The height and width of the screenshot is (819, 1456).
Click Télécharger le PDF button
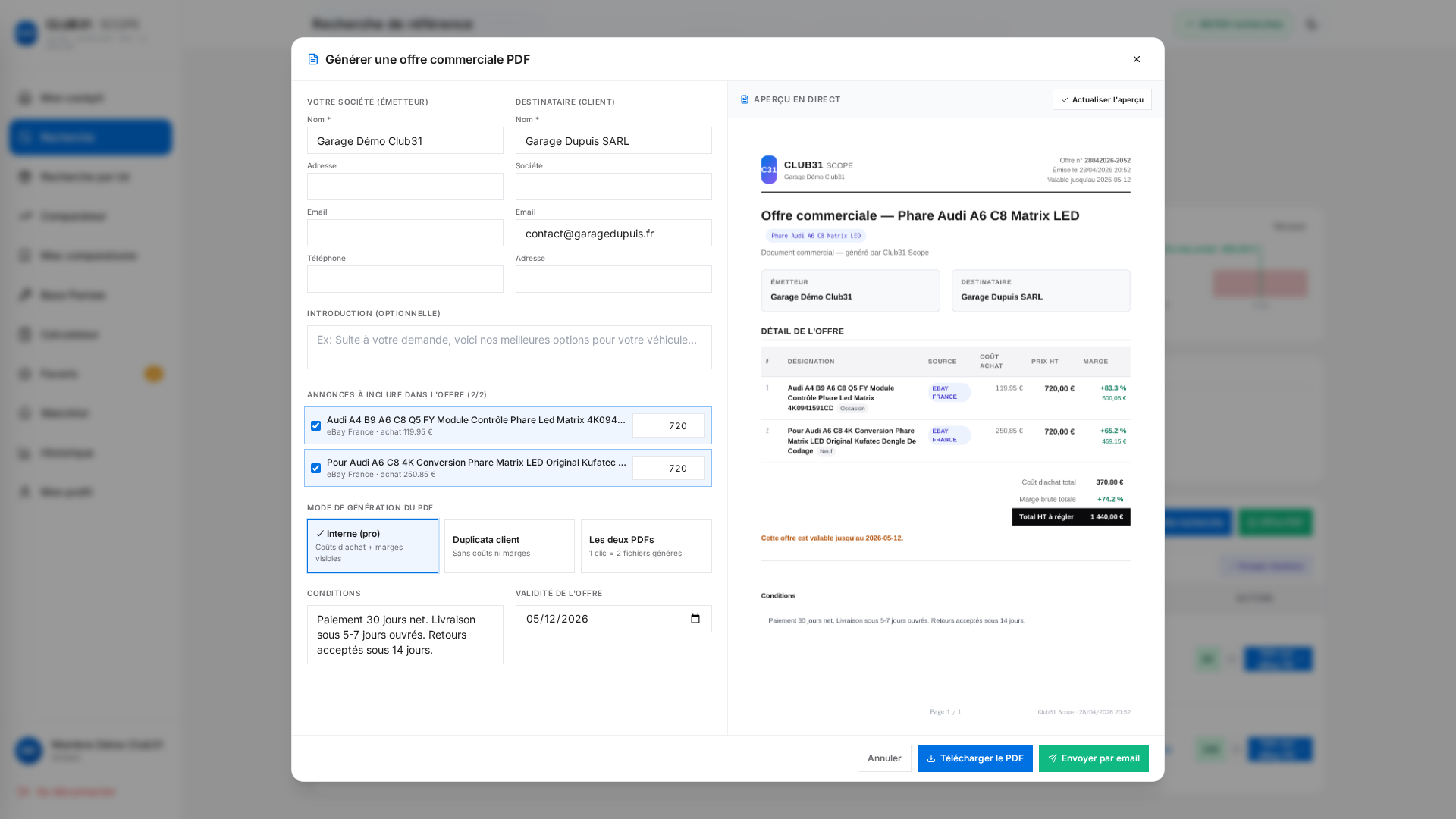point(975,758)
